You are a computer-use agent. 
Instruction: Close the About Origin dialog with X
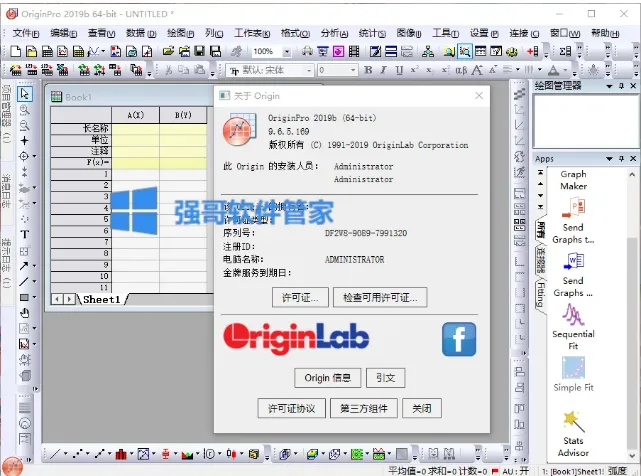pos(479,96)
